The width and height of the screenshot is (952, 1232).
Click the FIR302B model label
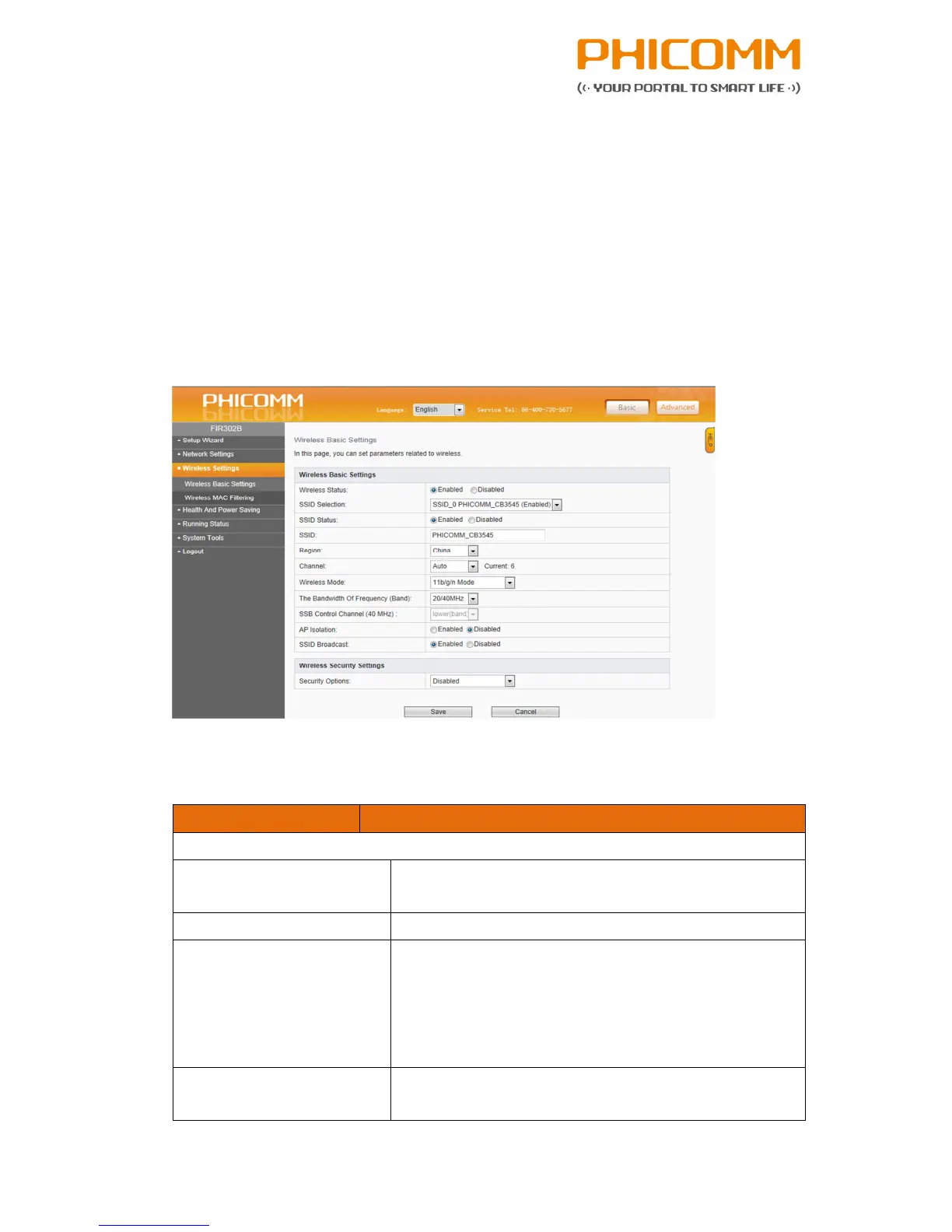point(226,429)
